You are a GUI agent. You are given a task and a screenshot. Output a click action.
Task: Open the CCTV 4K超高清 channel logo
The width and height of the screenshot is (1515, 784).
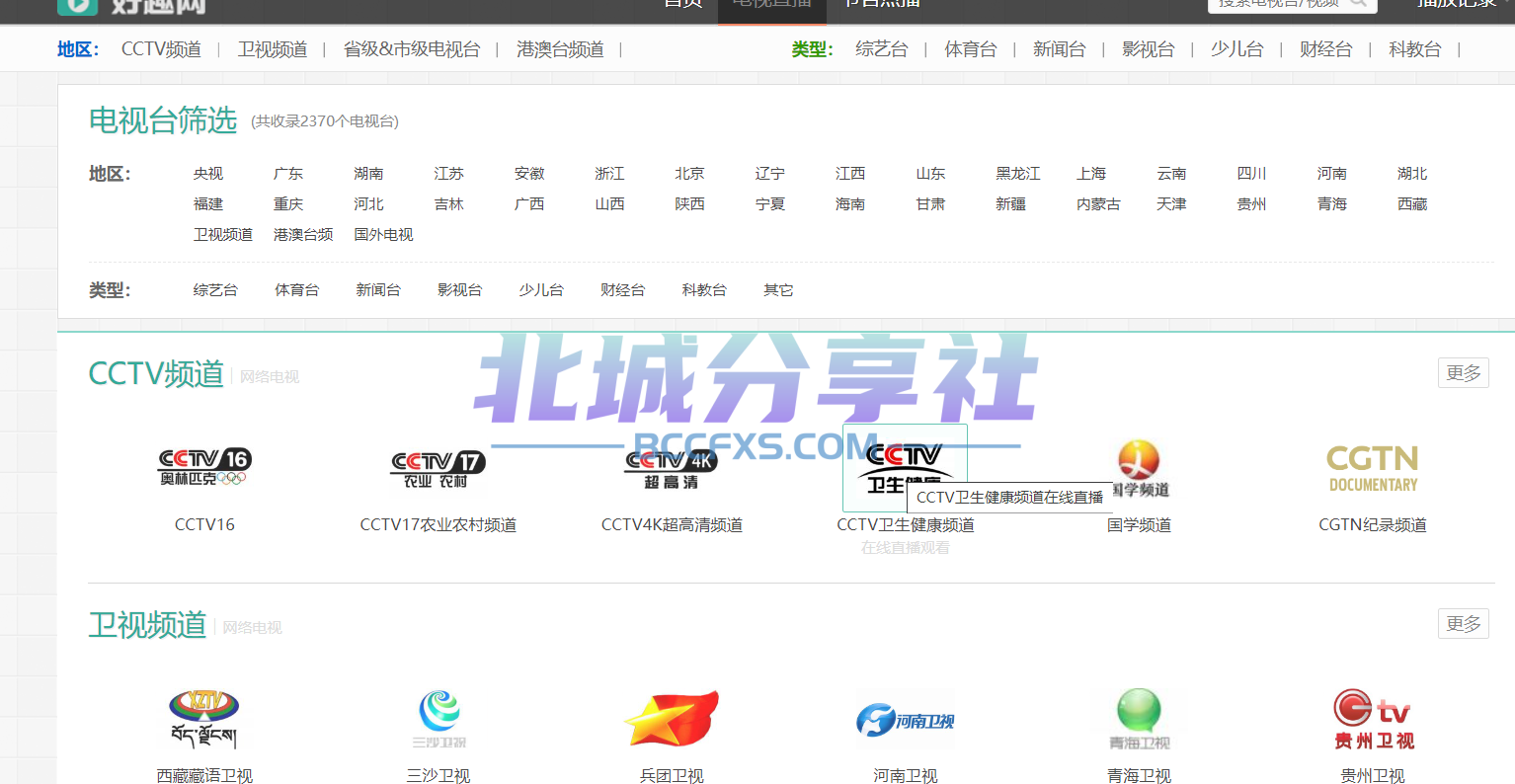coord(672,468)
